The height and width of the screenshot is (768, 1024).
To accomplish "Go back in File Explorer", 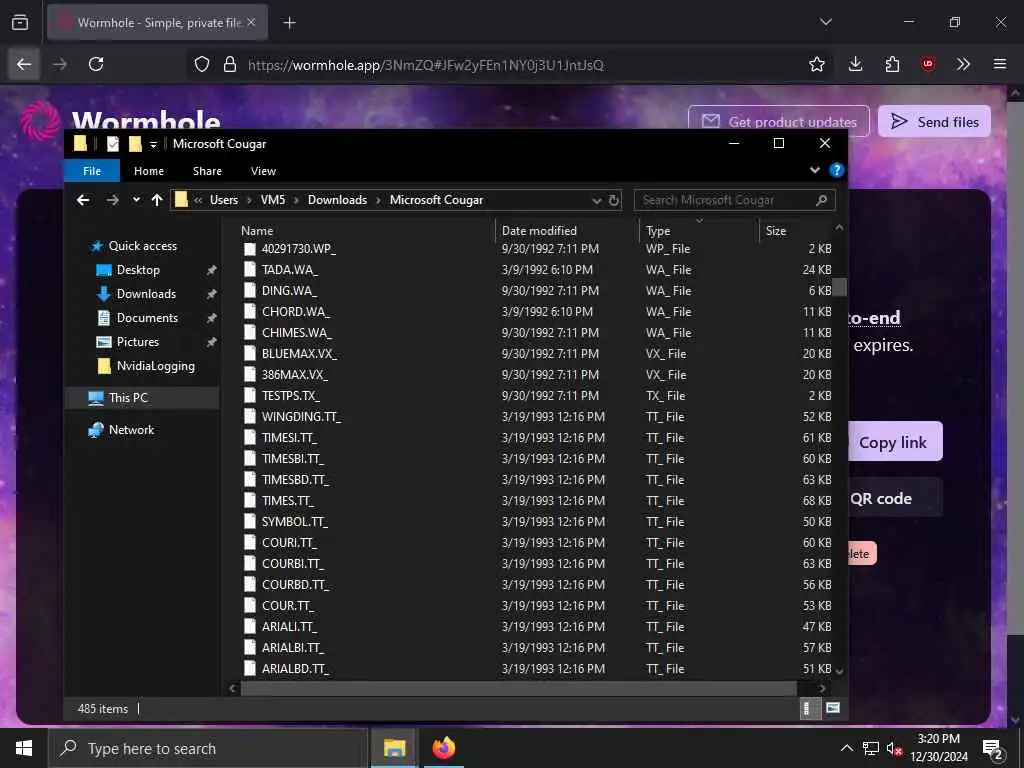I will [x=83, y=200].
